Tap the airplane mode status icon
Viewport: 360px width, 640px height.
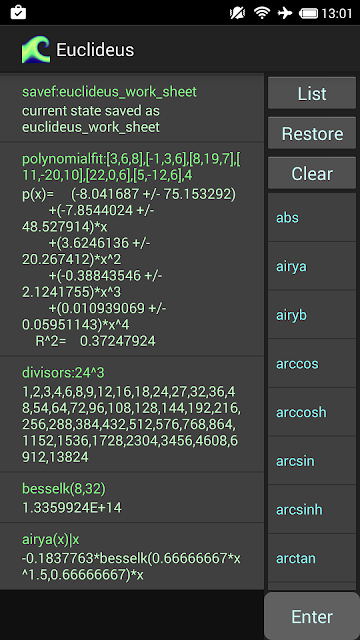pos(284,13)
